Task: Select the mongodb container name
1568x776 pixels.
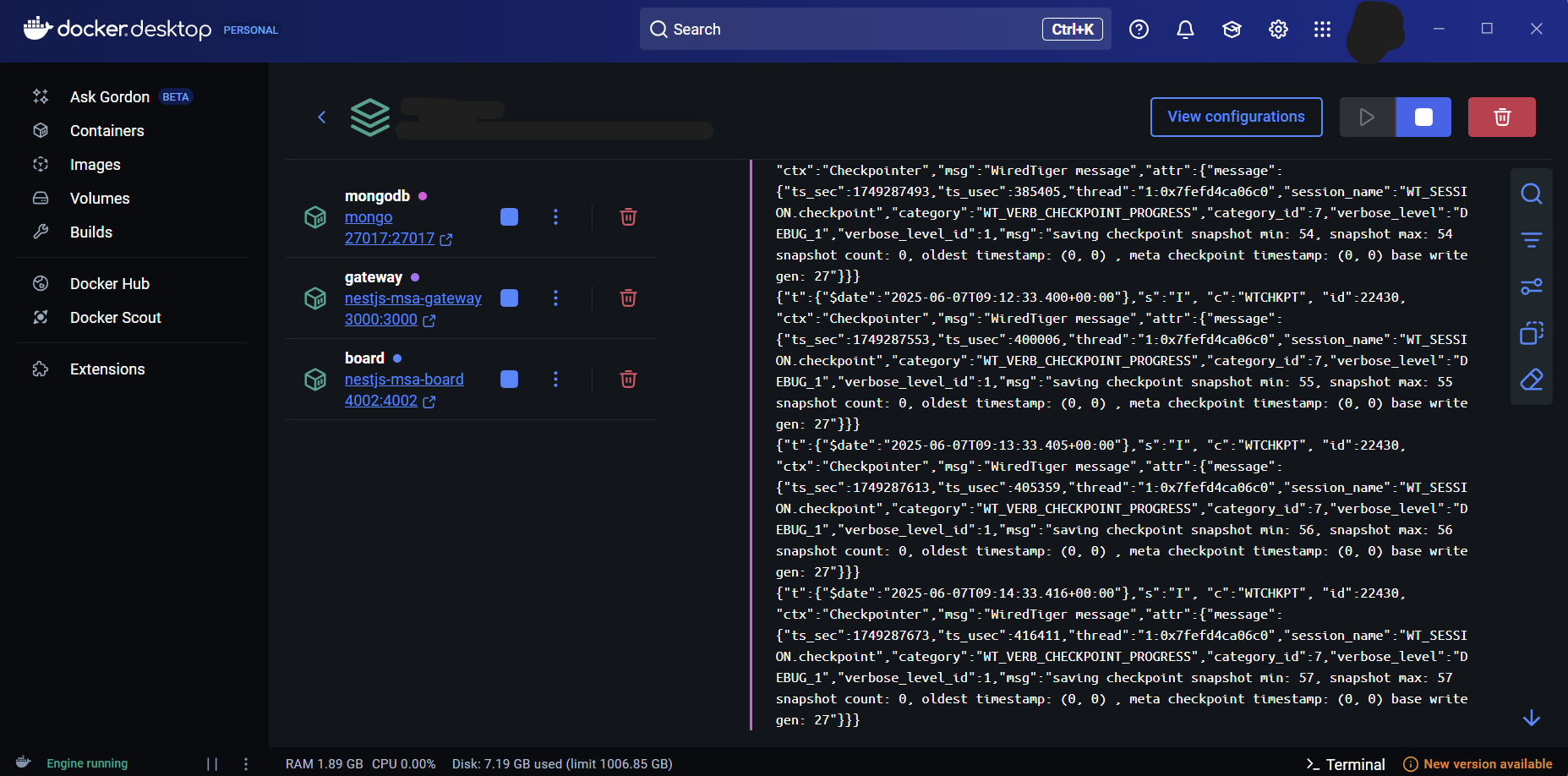Action: coord(377,196)
